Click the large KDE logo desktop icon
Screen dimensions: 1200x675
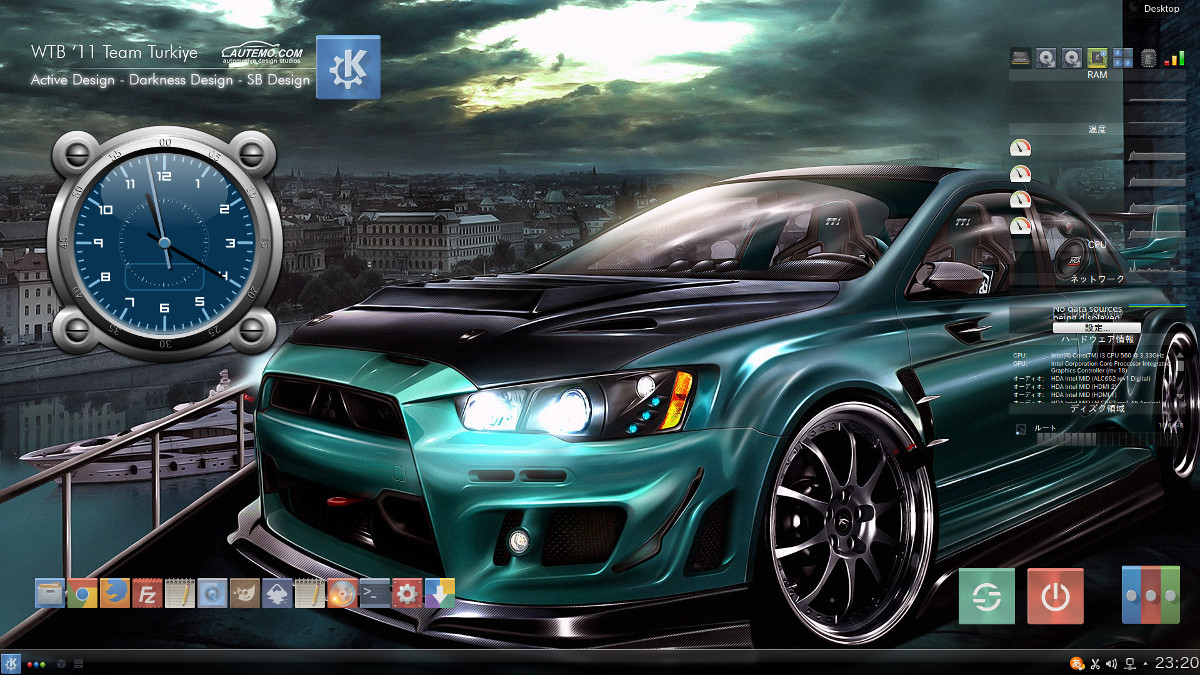pyautogui.click(x=348, y=67)
